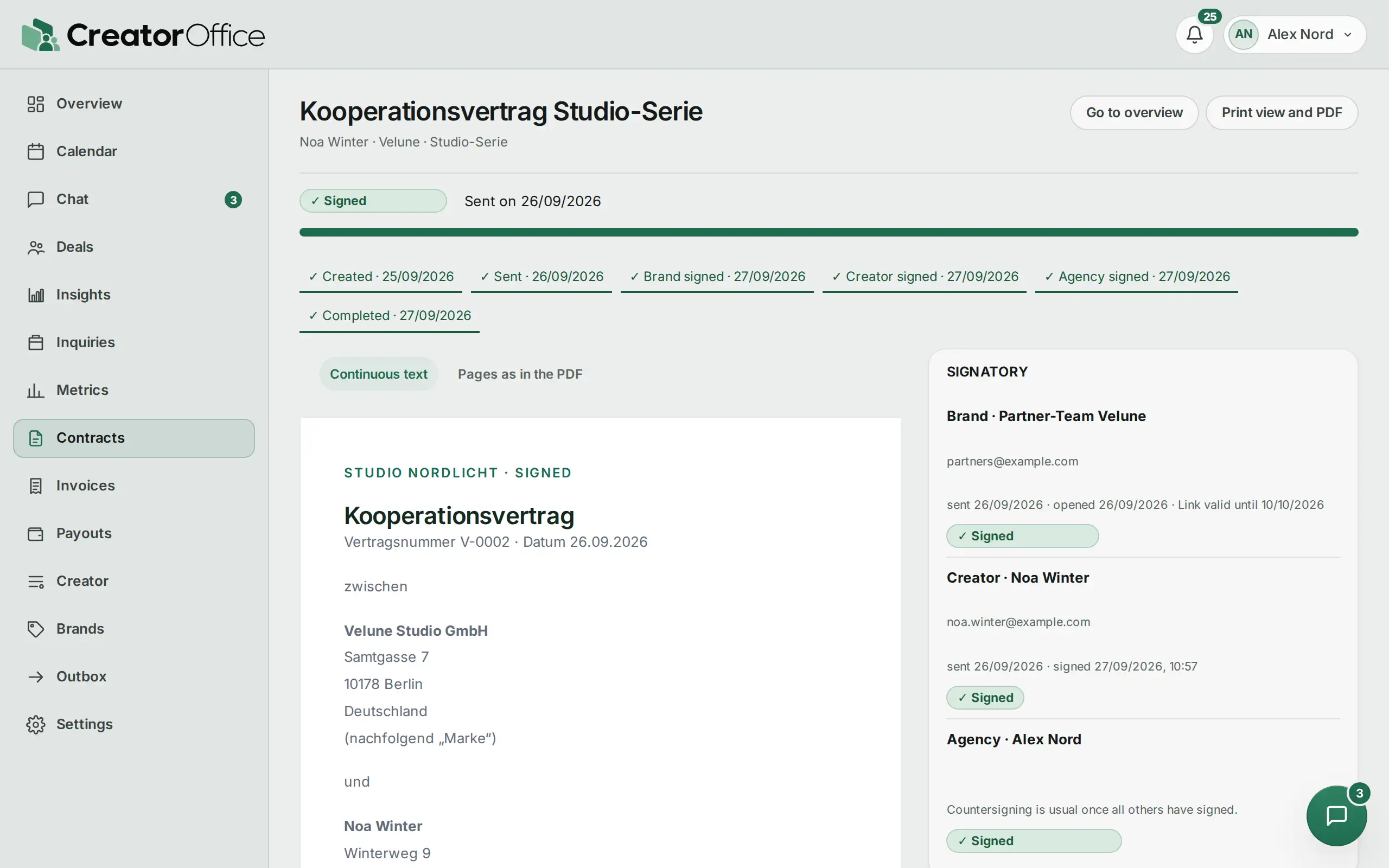Click the Outbox arrow icon
Viewport: 1389px width, 868px height.
point(36,676)
